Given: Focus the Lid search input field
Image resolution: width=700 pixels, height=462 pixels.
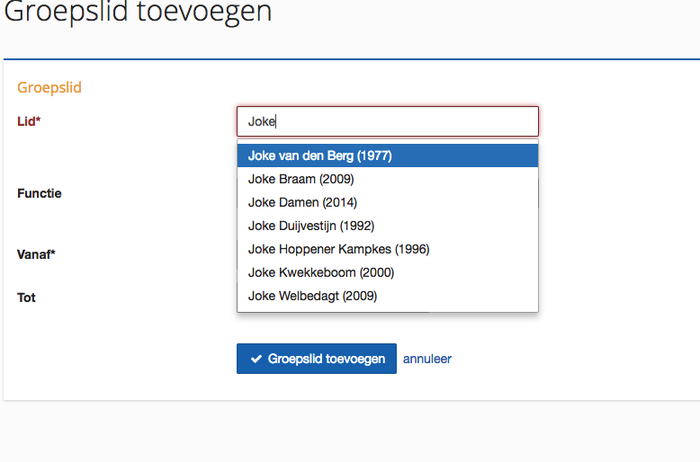Looking at the screenshot, I should click(387, 122).
